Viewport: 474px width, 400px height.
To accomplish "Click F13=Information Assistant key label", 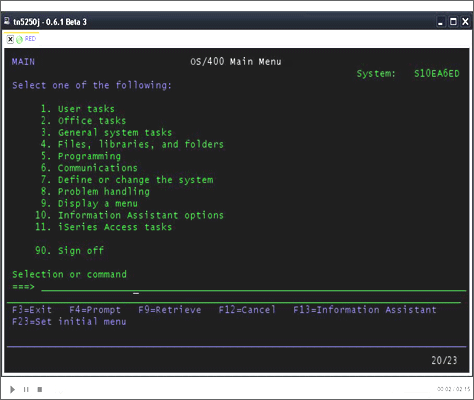I will coord(365,310).
